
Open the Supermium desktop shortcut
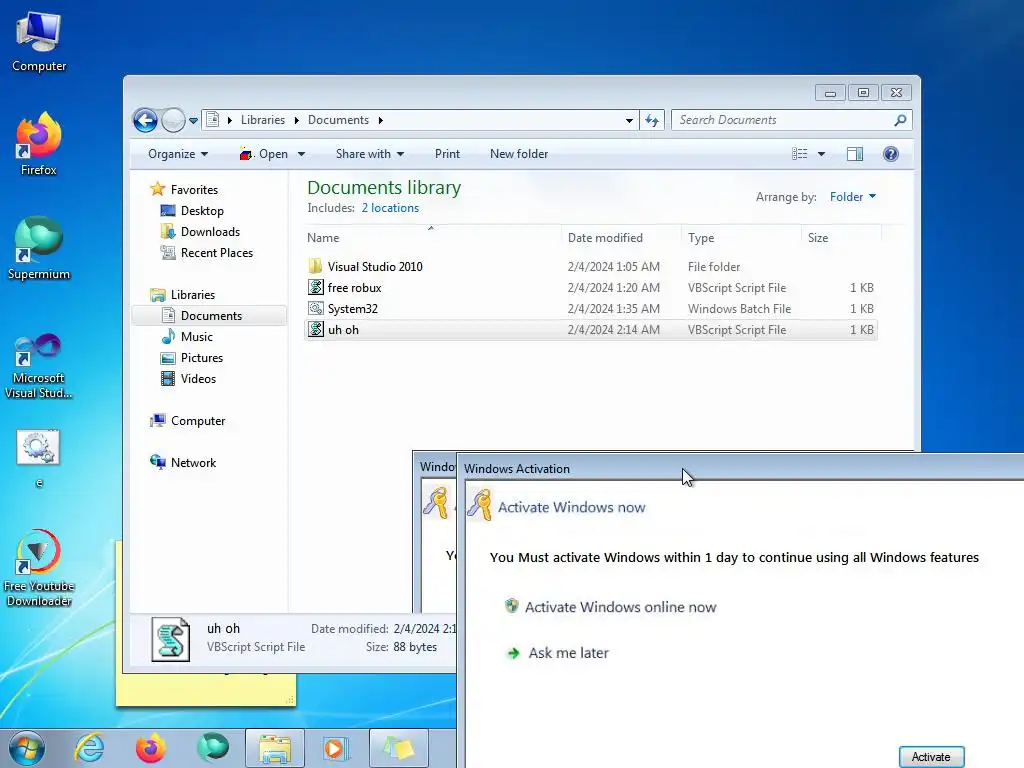(39, 248)
